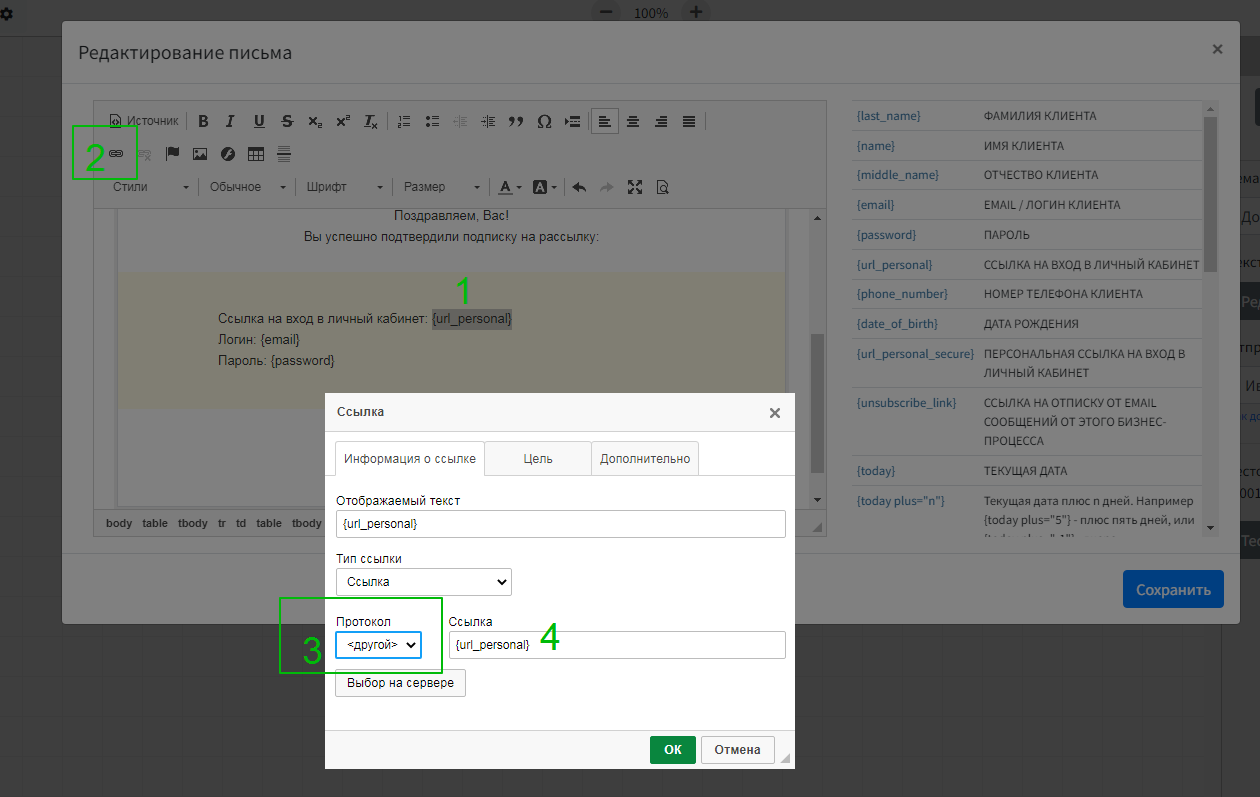Toggle the Источник source view
This screenshot has height=797, width=1260.
click(144, 121)
